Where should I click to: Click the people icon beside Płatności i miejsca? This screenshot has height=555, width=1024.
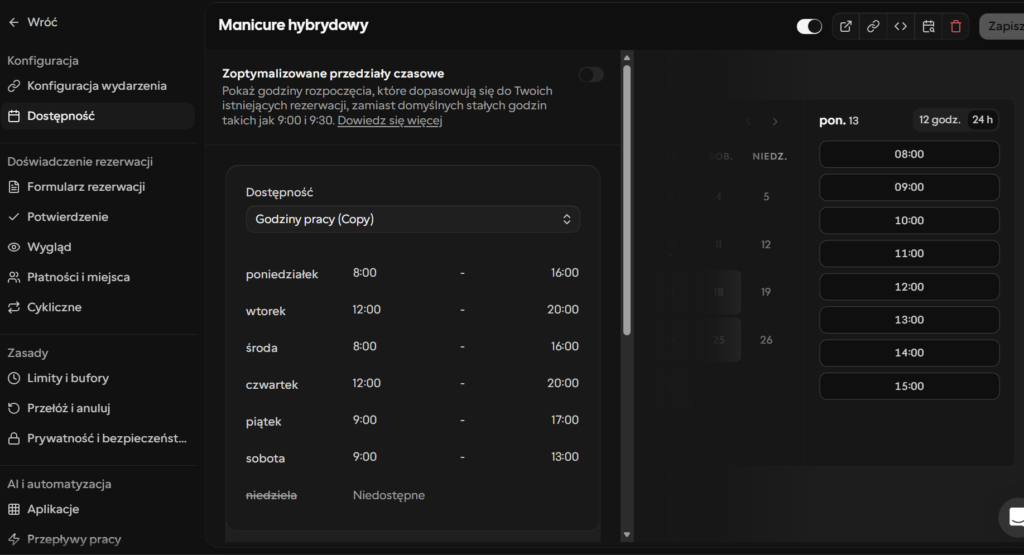[14, 277]
